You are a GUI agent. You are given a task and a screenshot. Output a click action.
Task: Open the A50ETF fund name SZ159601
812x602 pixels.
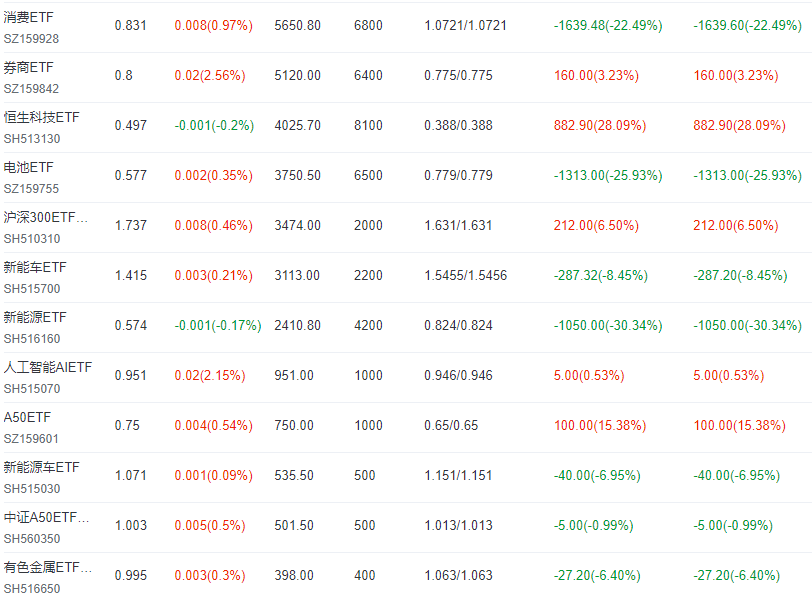pos(27,418)
